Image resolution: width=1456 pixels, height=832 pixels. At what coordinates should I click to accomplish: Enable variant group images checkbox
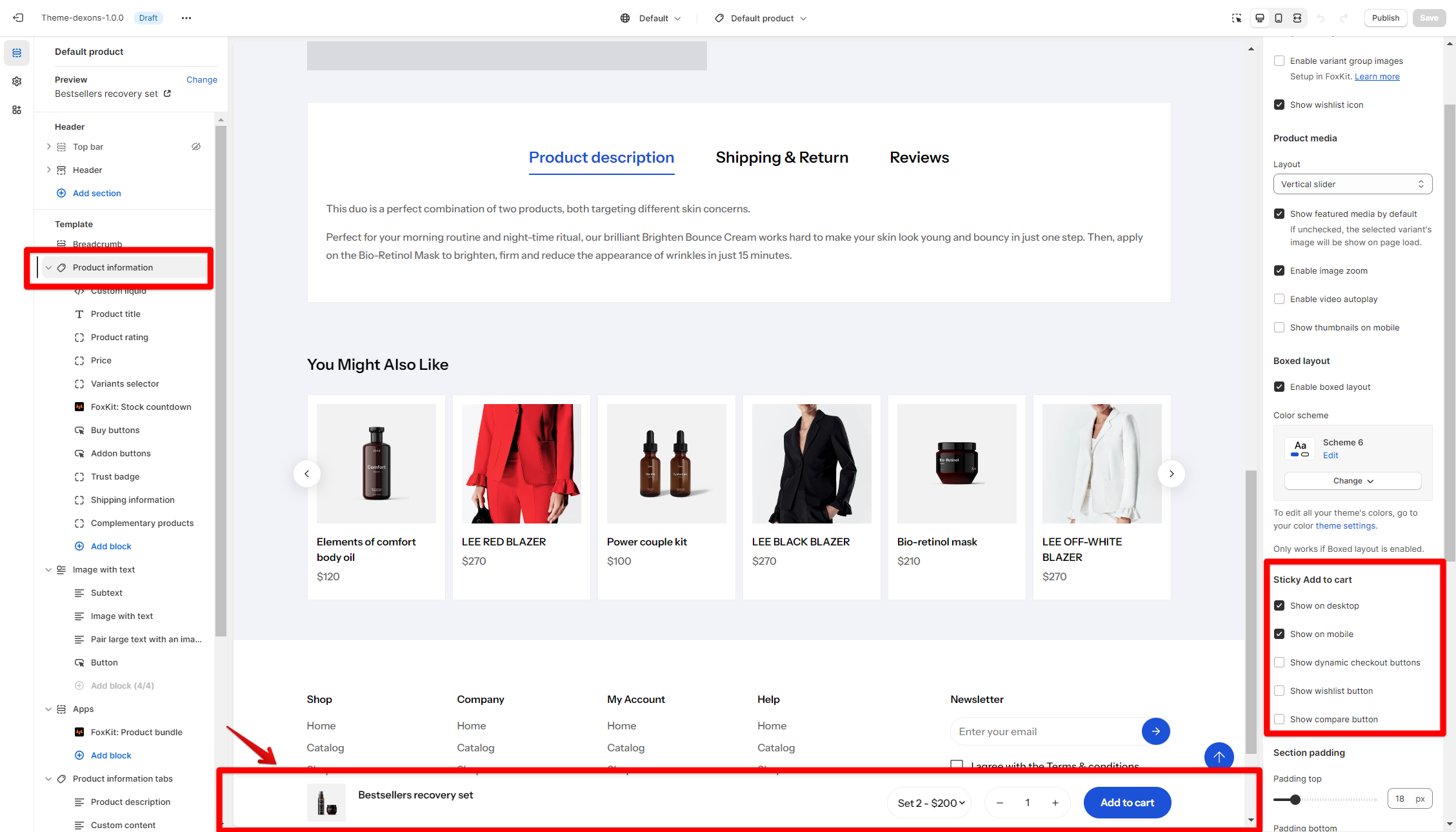click(x=1279, y=61)
